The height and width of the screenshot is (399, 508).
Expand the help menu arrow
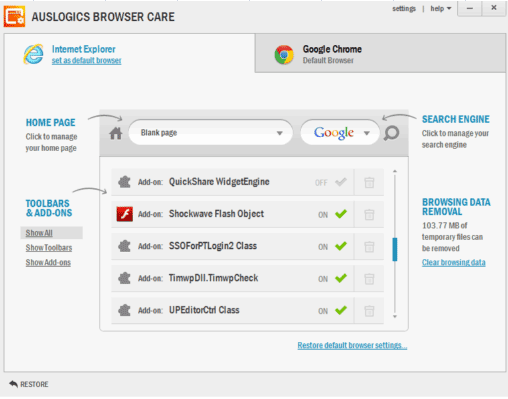coord(449,9)
